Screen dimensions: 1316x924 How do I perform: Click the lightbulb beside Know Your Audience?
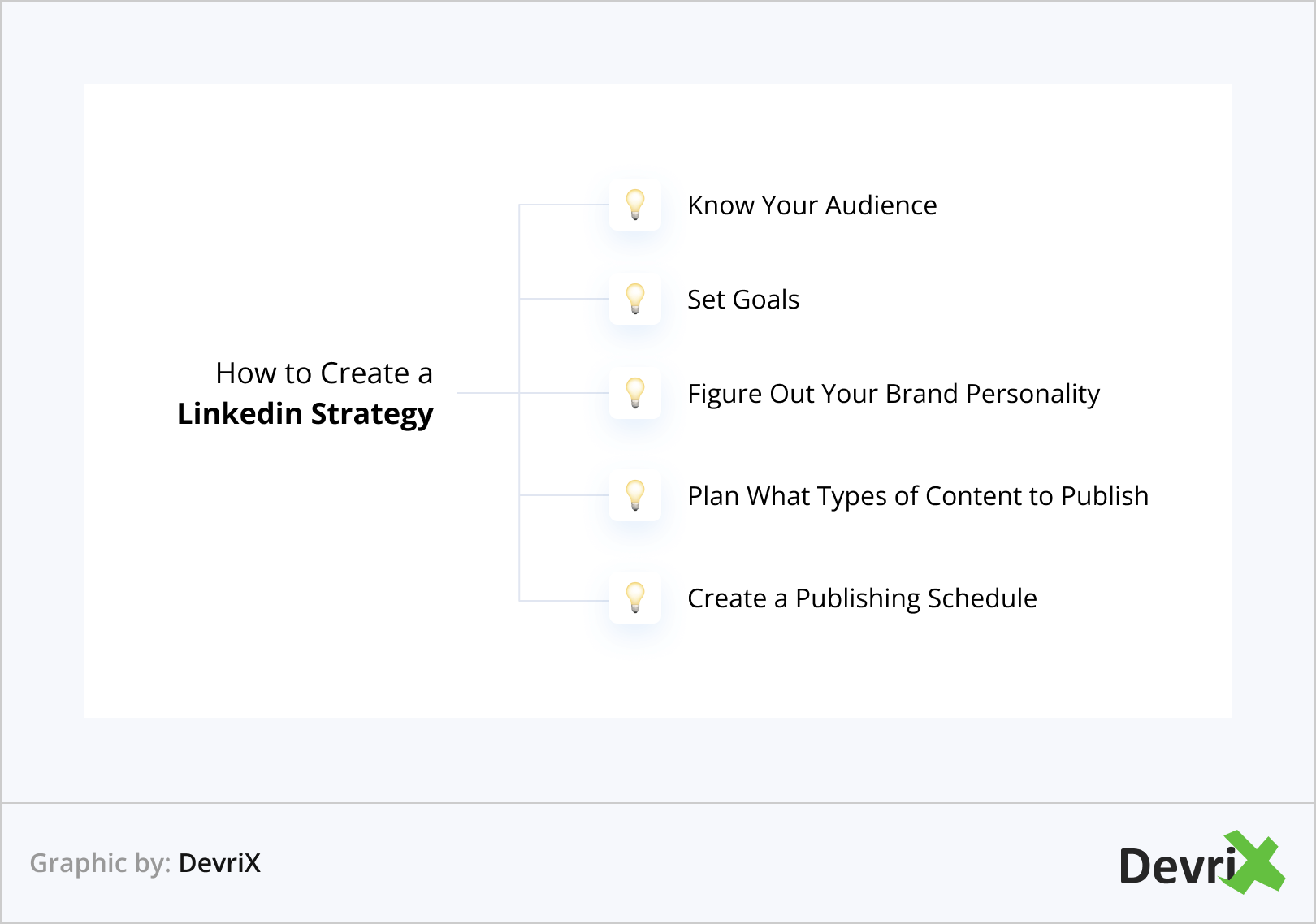[x=635, y=205]
